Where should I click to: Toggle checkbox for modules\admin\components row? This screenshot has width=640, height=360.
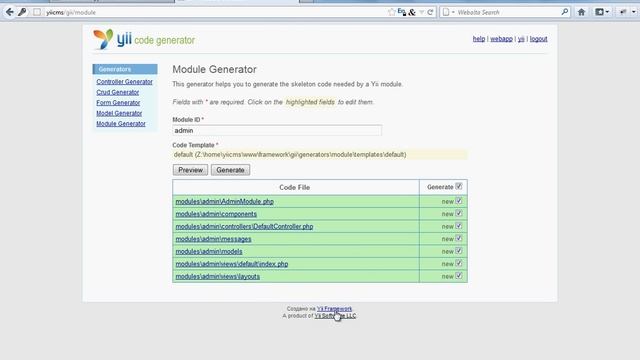tap(459, 213)
